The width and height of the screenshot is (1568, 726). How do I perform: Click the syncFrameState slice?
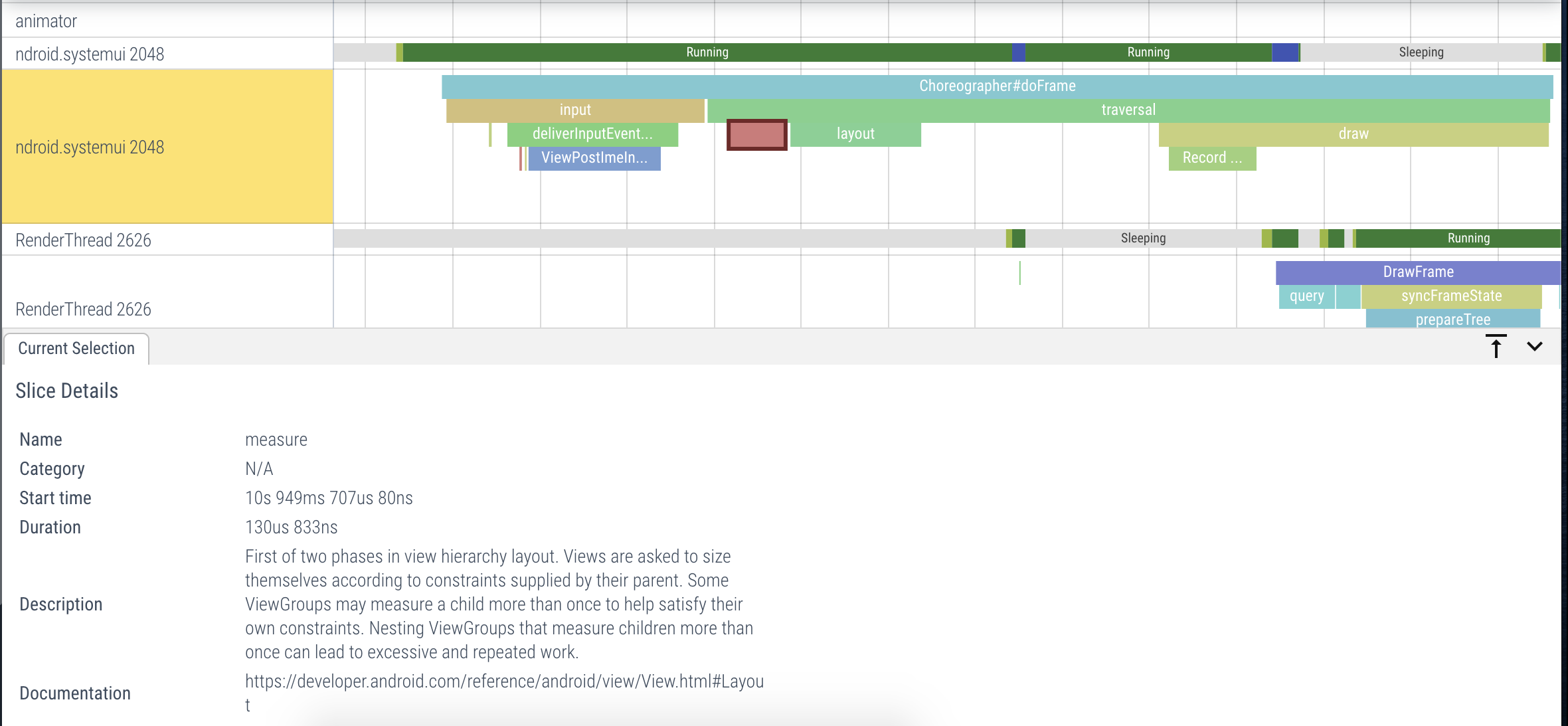coord(1450,296)
